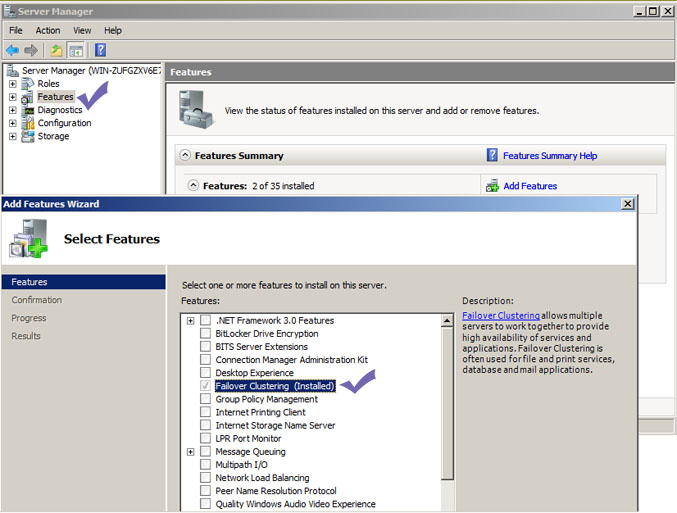Expand .NET Framework 3.0 Features subtree
Screen dimensions: 677x513
point(190,321)
